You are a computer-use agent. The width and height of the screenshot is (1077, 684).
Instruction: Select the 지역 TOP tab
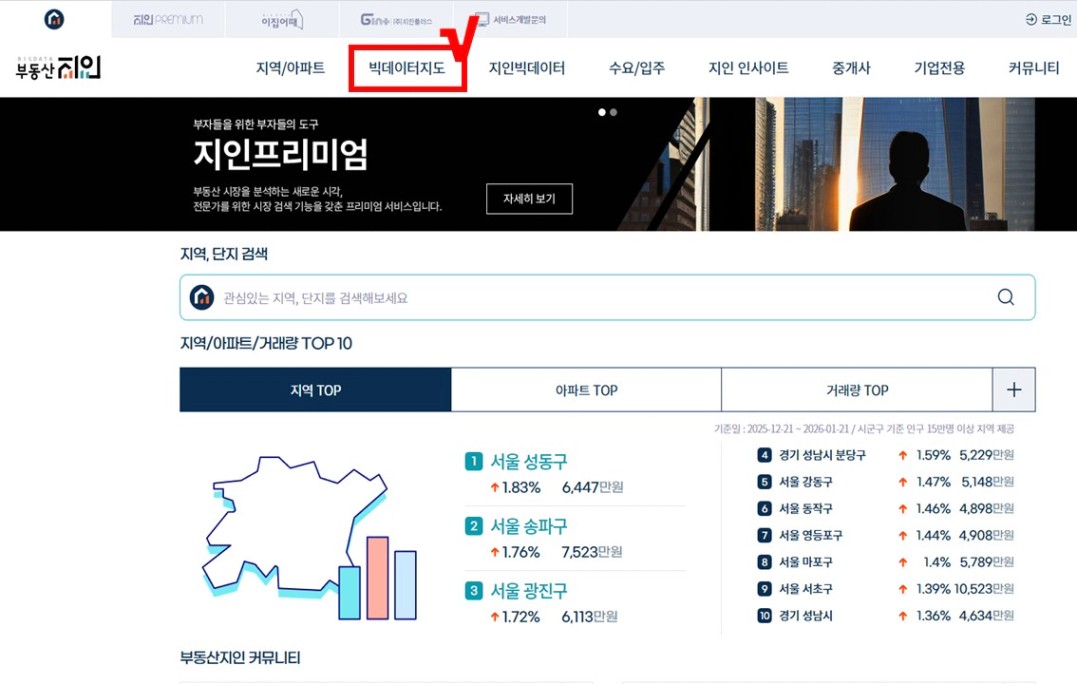[x=315, y=390]
